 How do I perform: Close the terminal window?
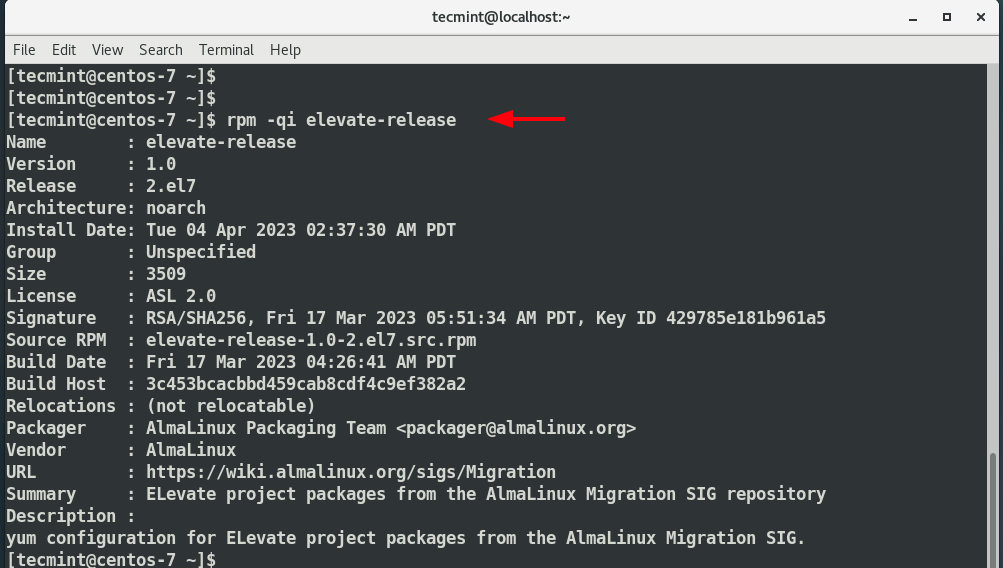(981, 17)
